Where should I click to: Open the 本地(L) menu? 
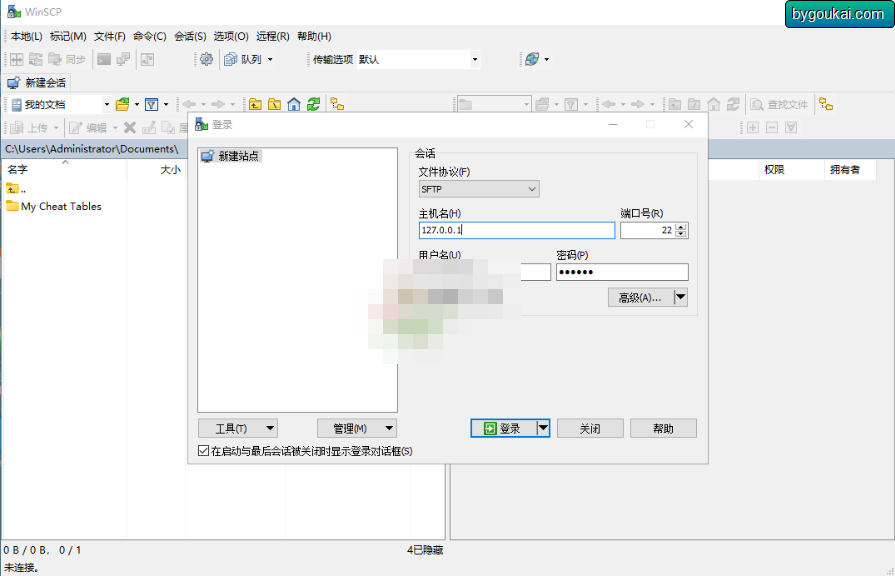[26, 36]
